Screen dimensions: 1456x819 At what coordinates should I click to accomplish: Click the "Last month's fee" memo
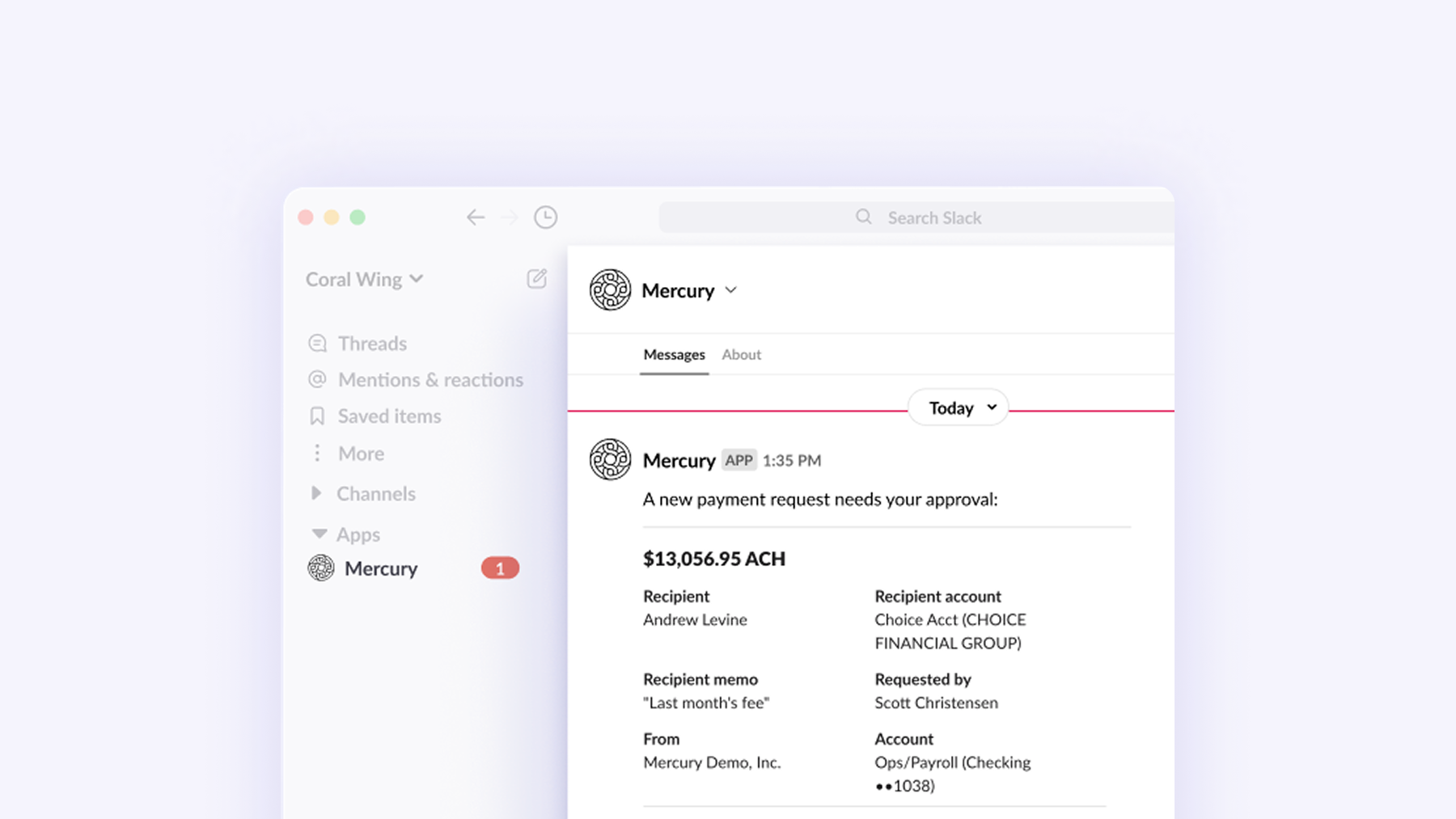pos(706,703)
